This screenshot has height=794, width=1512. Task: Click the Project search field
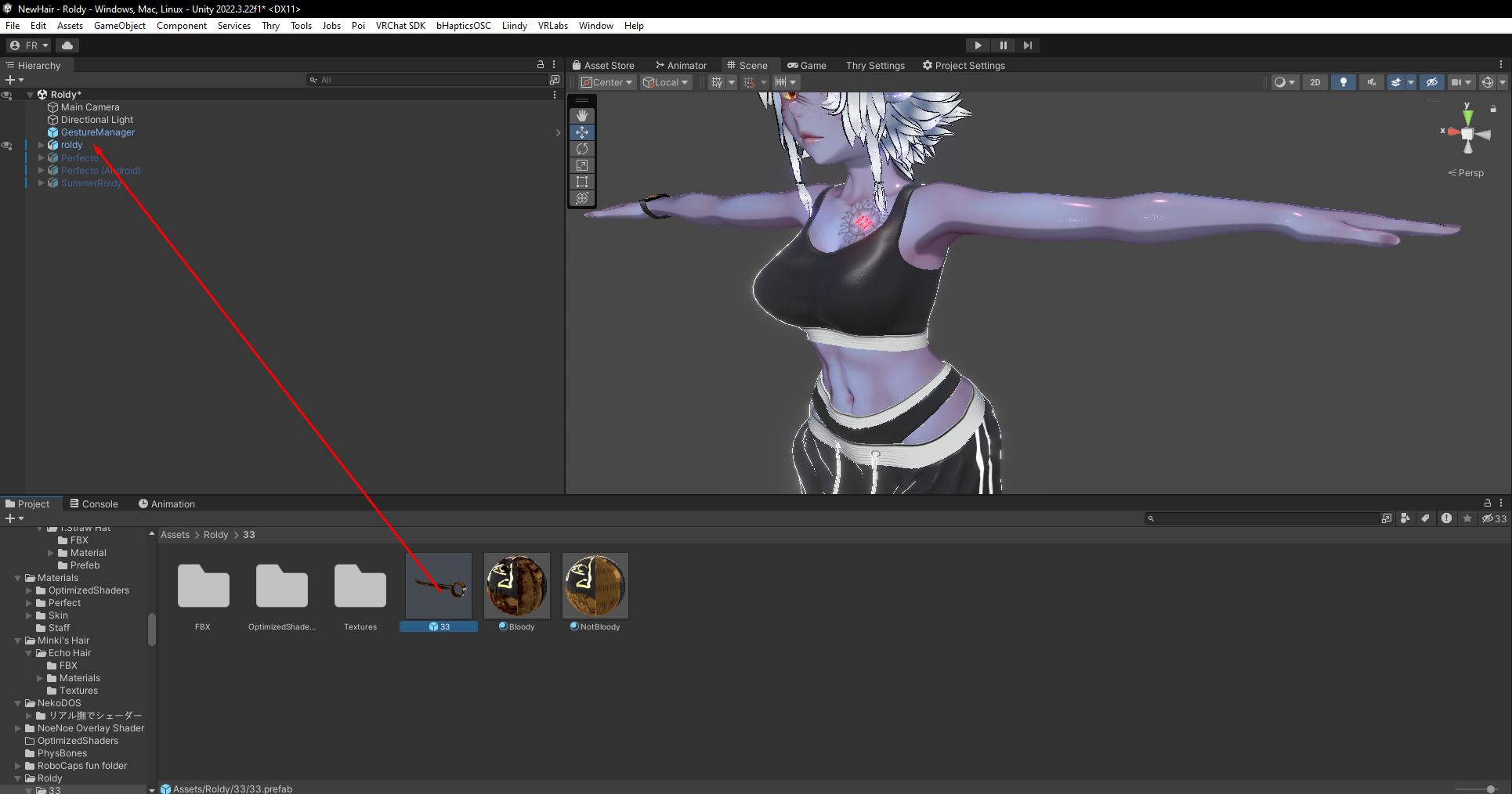(1261, 518)
